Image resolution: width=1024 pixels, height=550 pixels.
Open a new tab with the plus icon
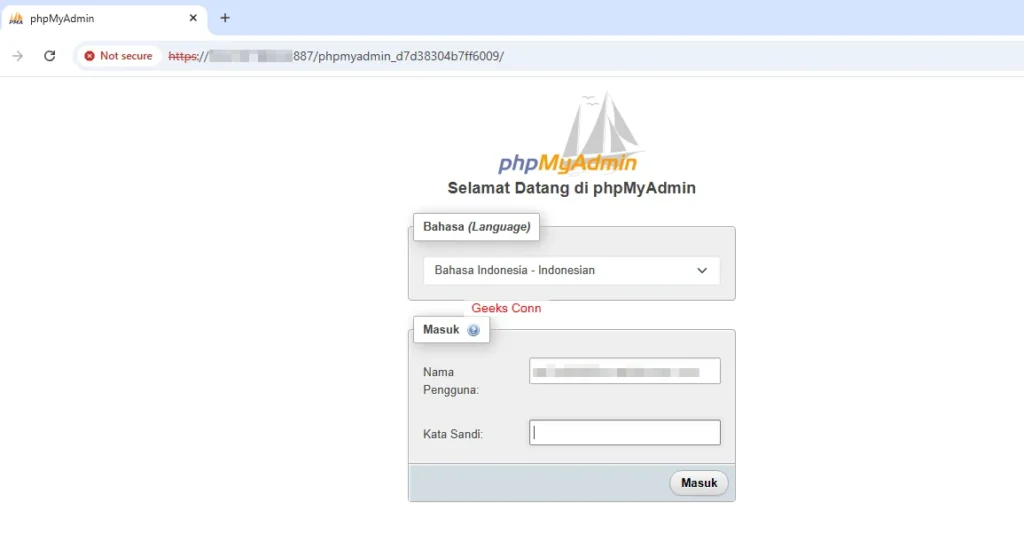[x=225, y=18]
